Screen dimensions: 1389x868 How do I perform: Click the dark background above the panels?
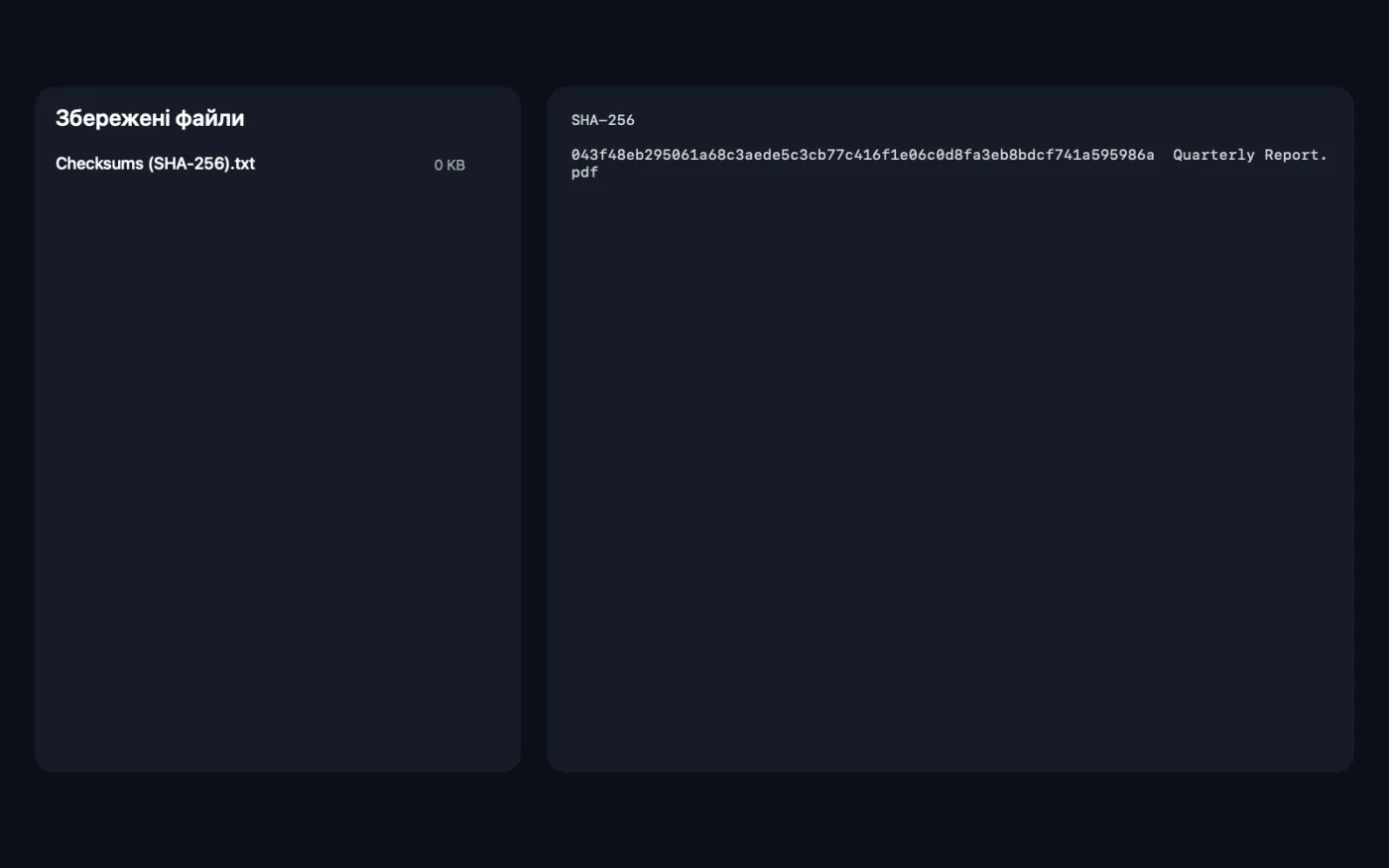pos(694,43)
